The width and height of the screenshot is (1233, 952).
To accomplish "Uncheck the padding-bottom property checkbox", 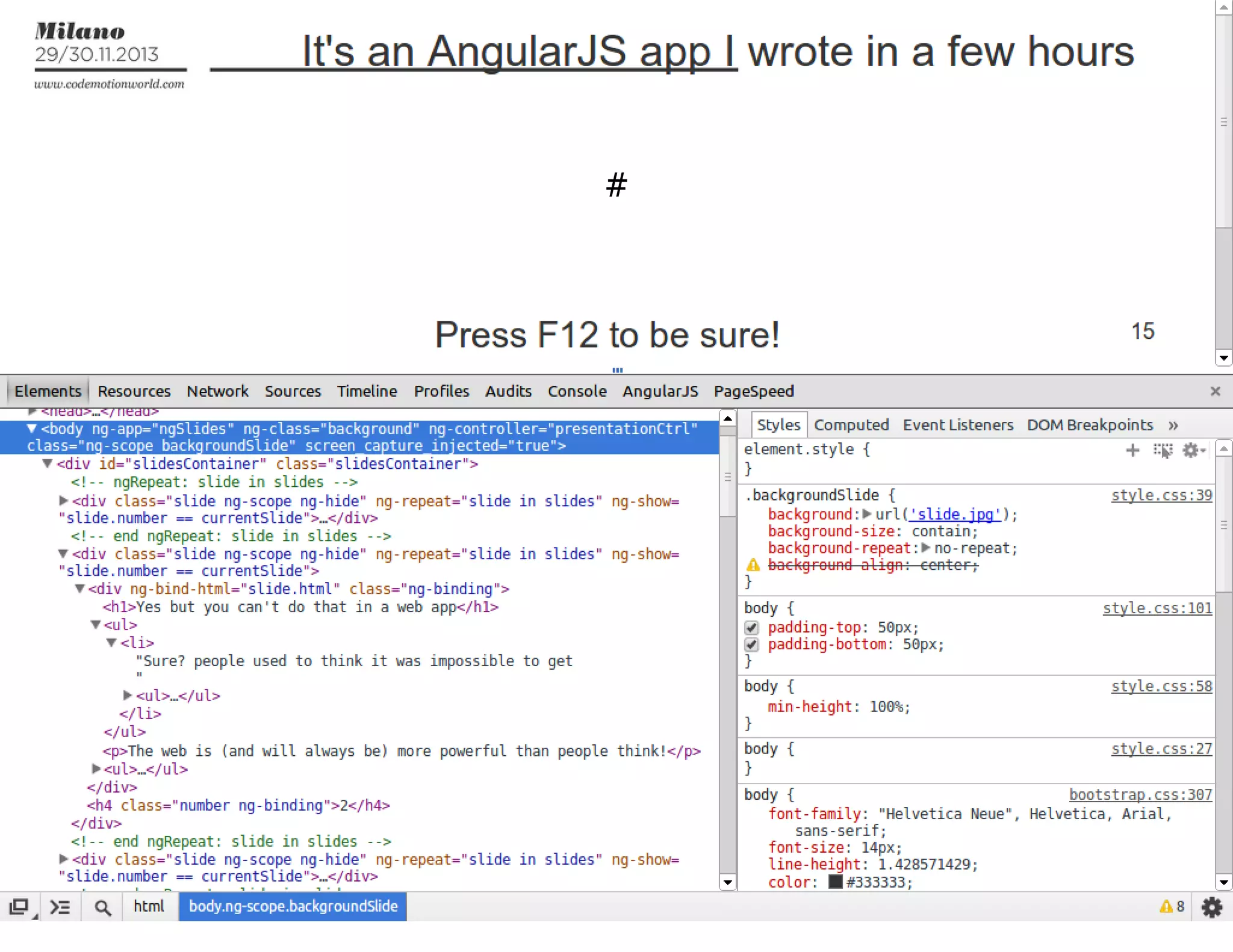I will (751, 644).
